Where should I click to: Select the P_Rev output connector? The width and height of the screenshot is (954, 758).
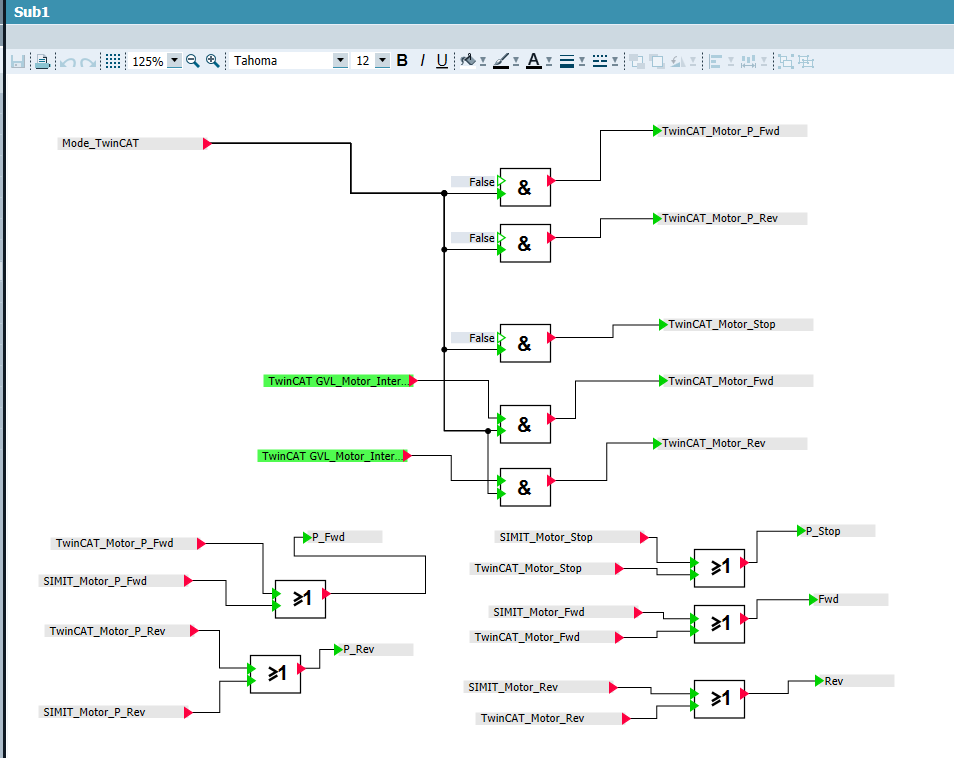374,650
